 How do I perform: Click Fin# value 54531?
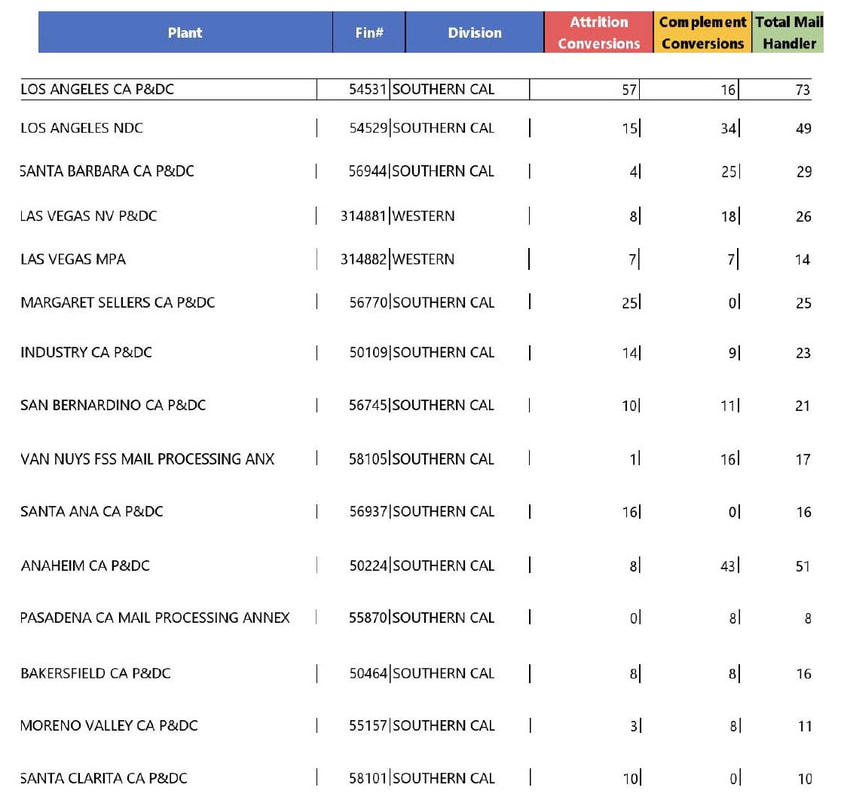(368, 89)
